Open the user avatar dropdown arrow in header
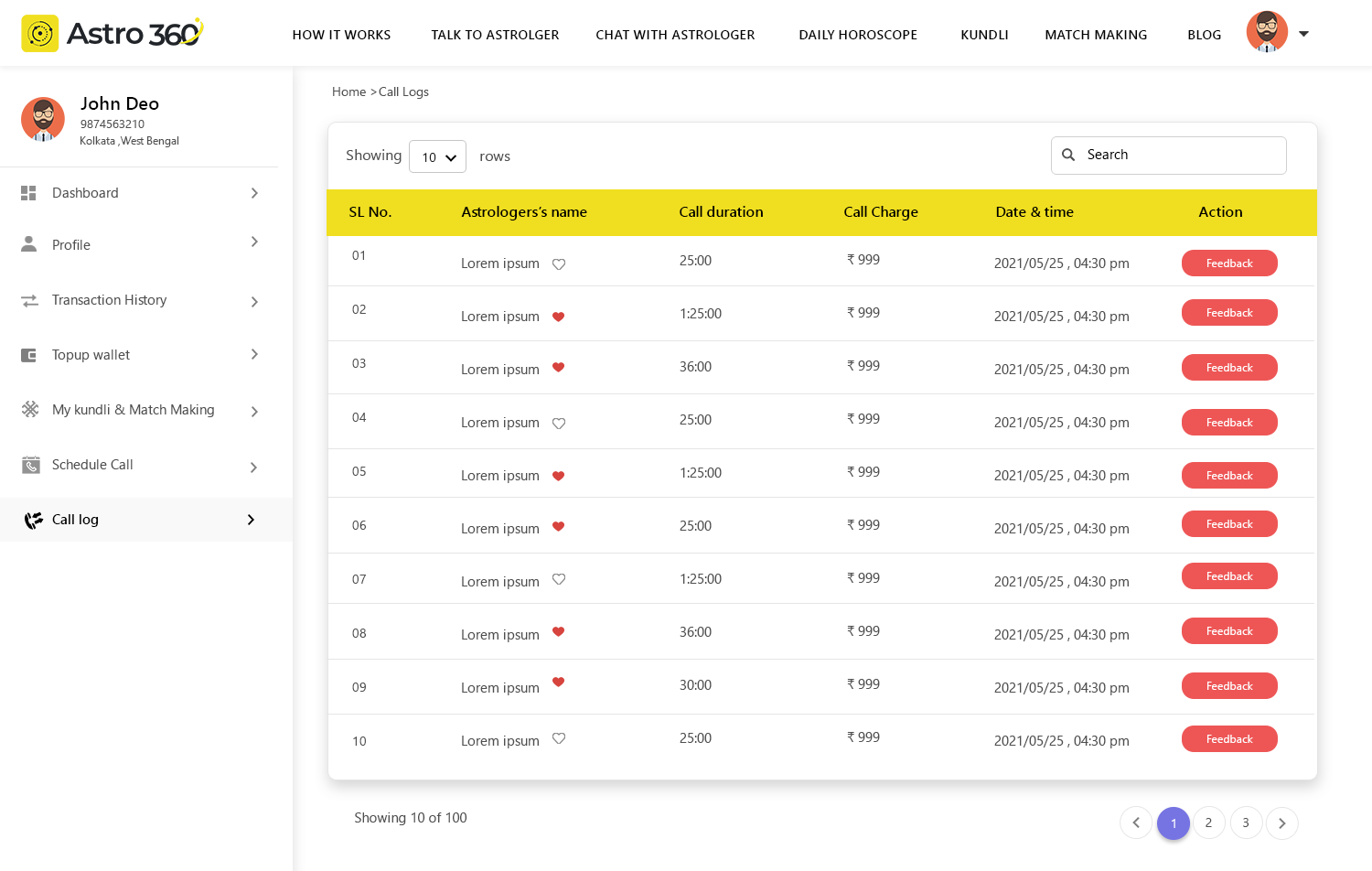The image size is (1372, 871). [x=1303, y=34]
